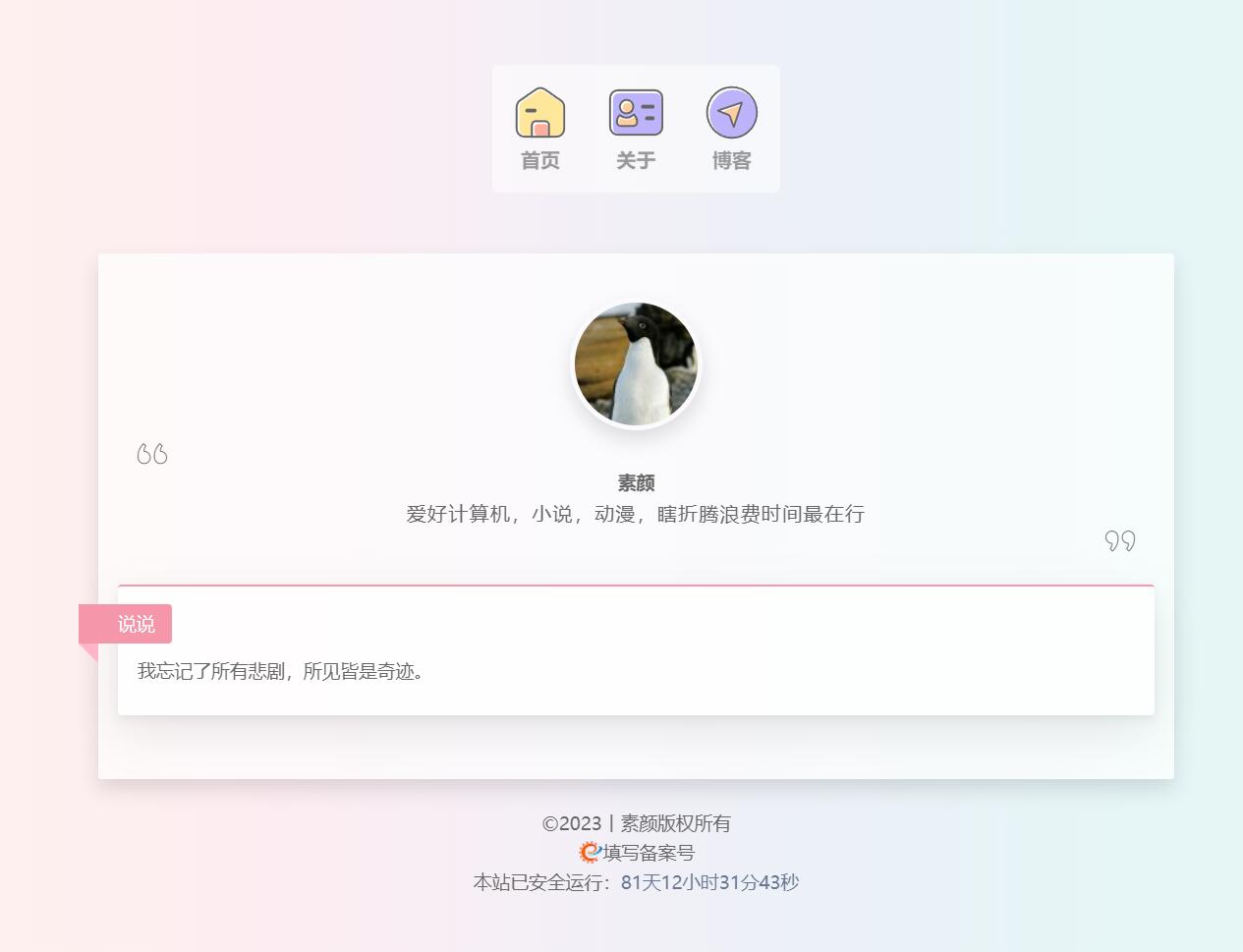Open the 填写备案号 link
Screen dimensions: 1243x952
tap(649, 852)
